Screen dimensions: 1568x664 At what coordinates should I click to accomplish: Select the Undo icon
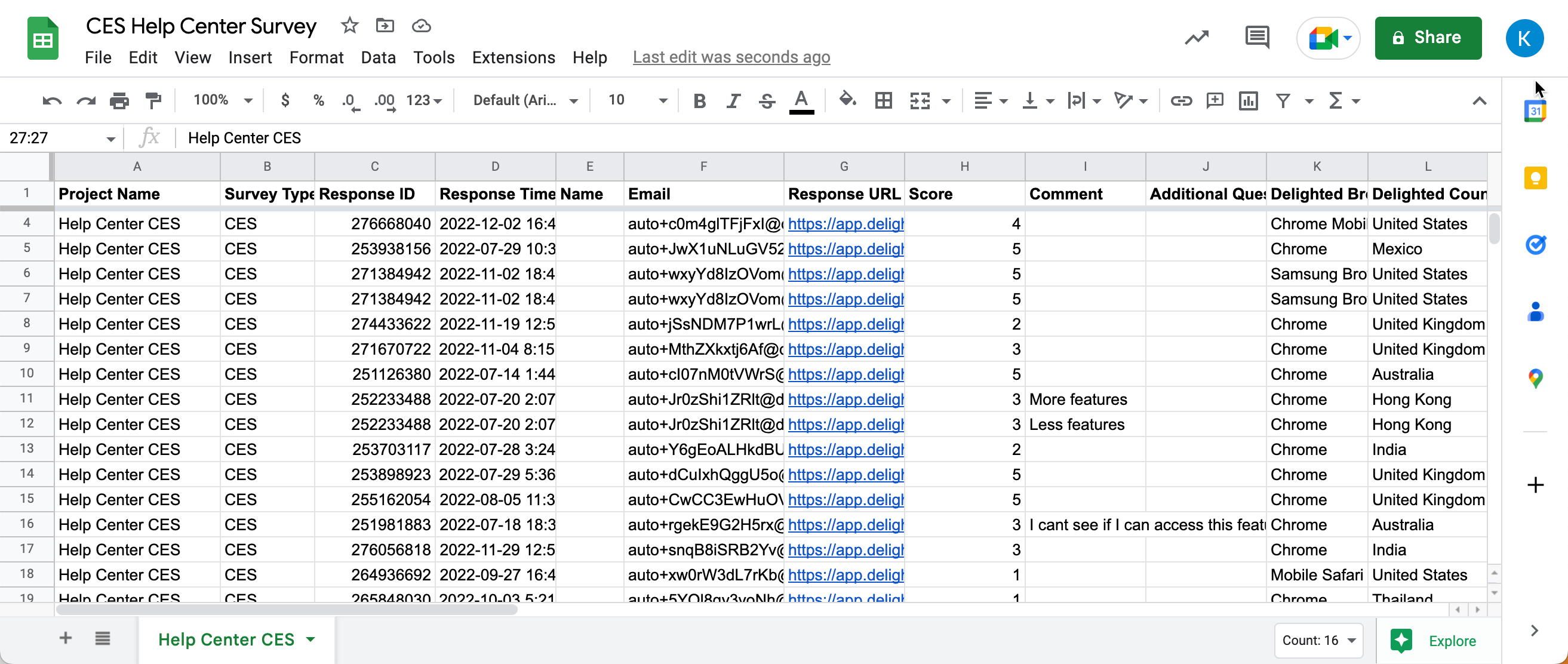point(52,100)
